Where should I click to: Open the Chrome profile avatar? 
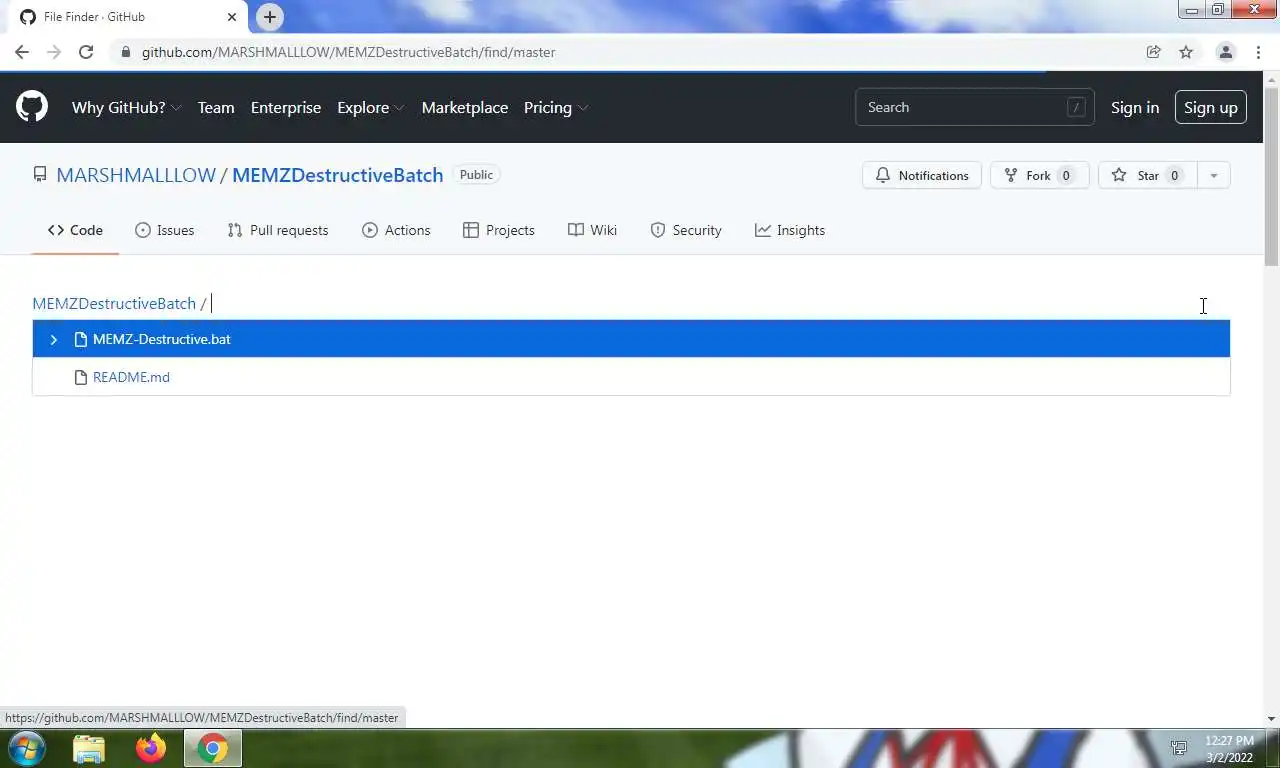click(1225, 52)
